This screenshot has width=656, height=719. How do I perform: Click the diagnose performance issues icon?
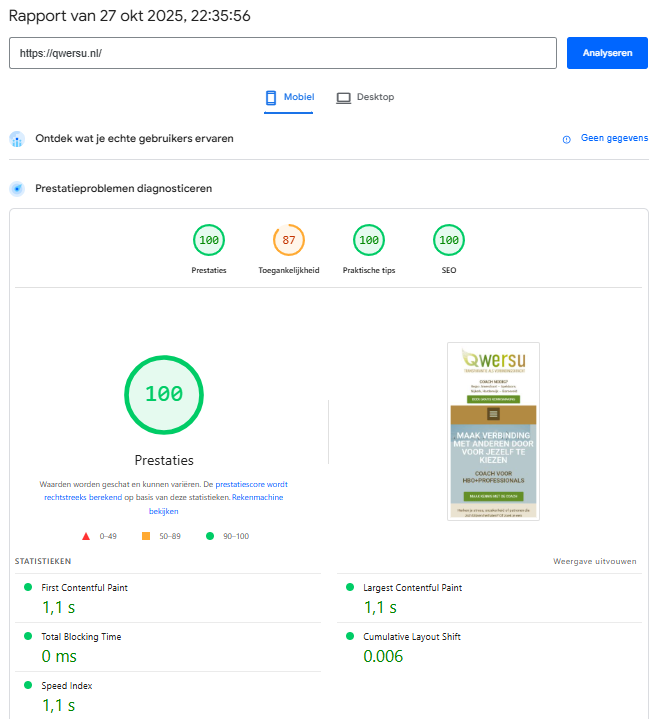coord(17,188)
